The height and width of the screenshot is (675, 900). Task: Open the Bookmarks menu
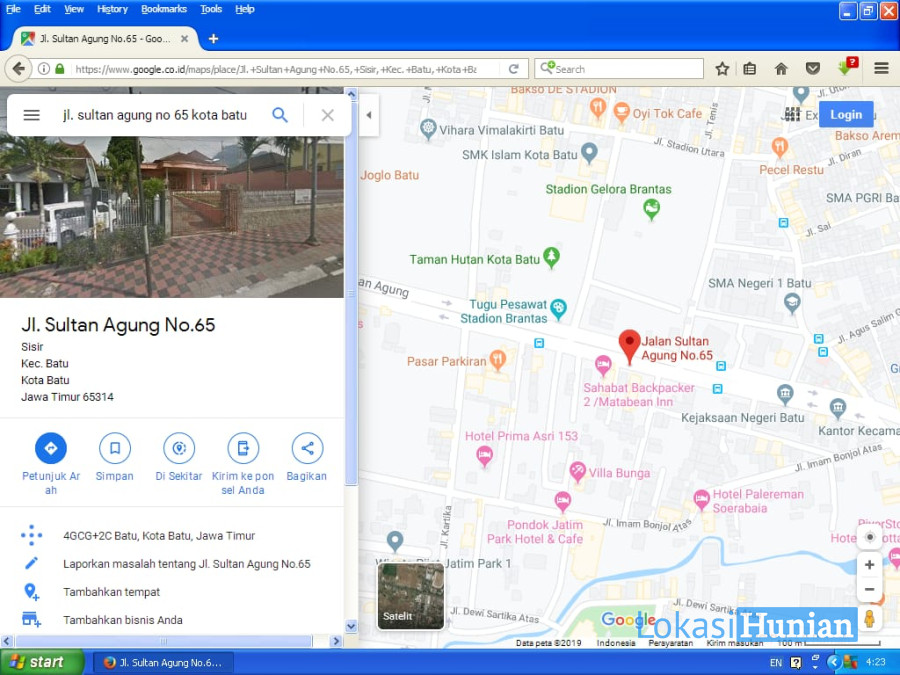click(x=164, y=9)
